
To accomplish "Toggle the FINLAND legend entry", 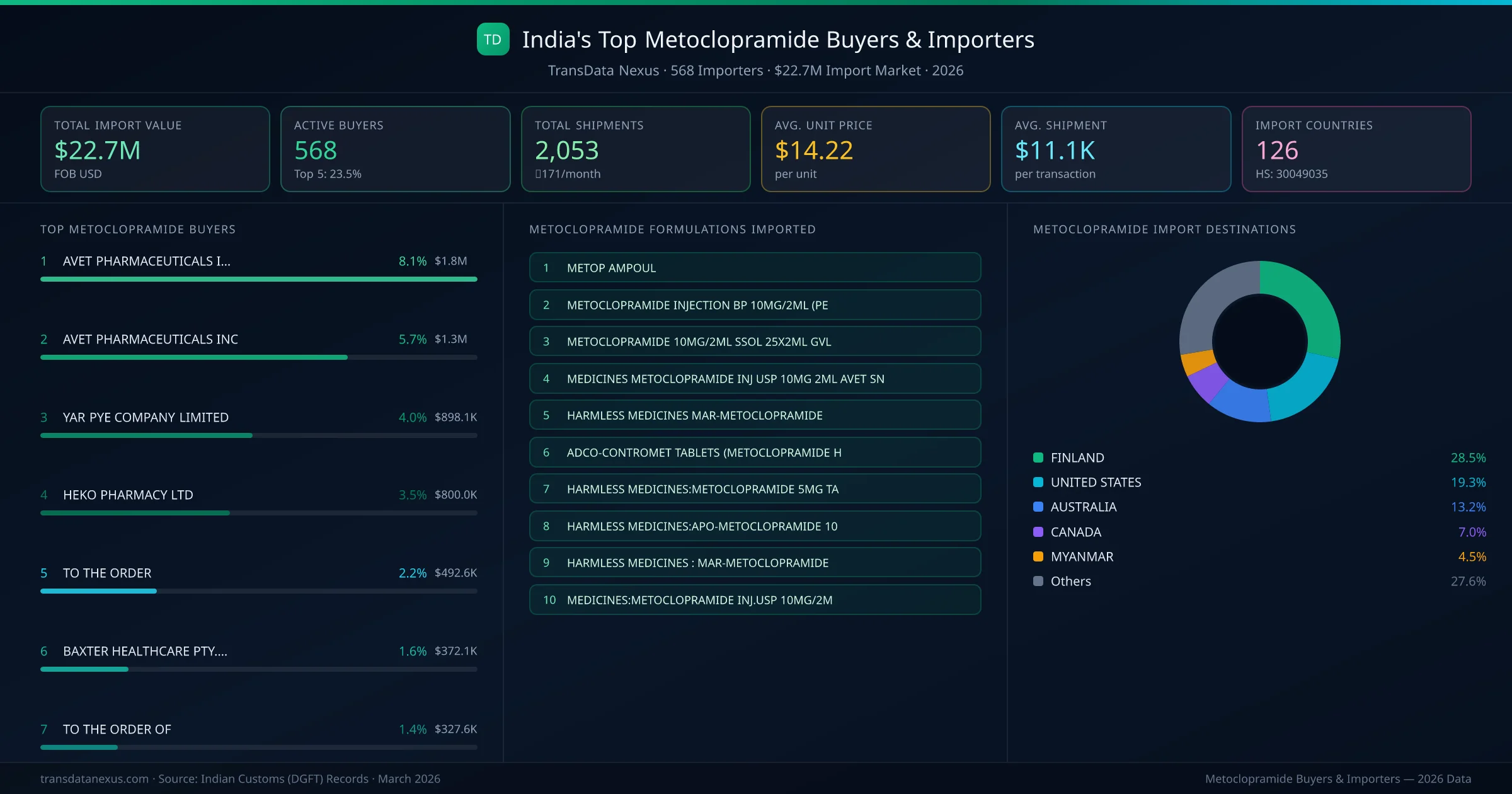I will click(x=1077, y=457).
